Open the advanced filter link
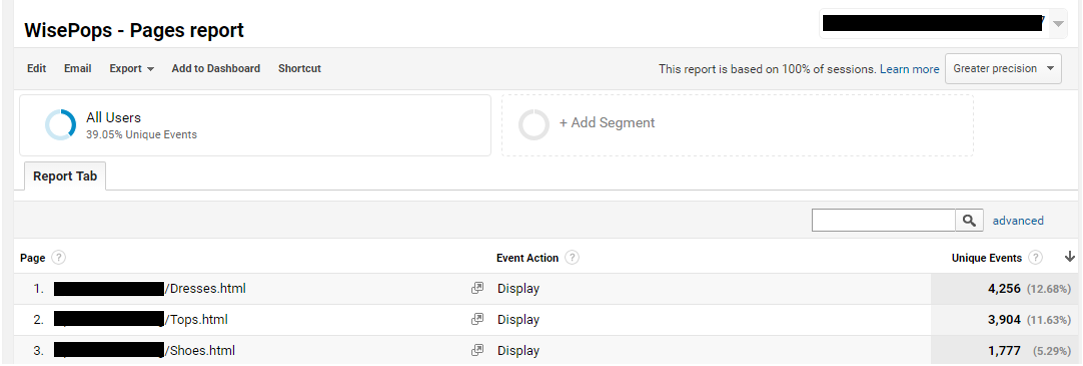 click(1018, 221)
